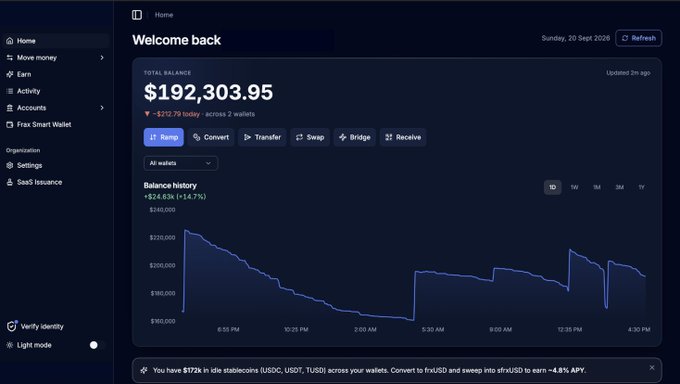Select the 1D time range tab

click(552, 187)
